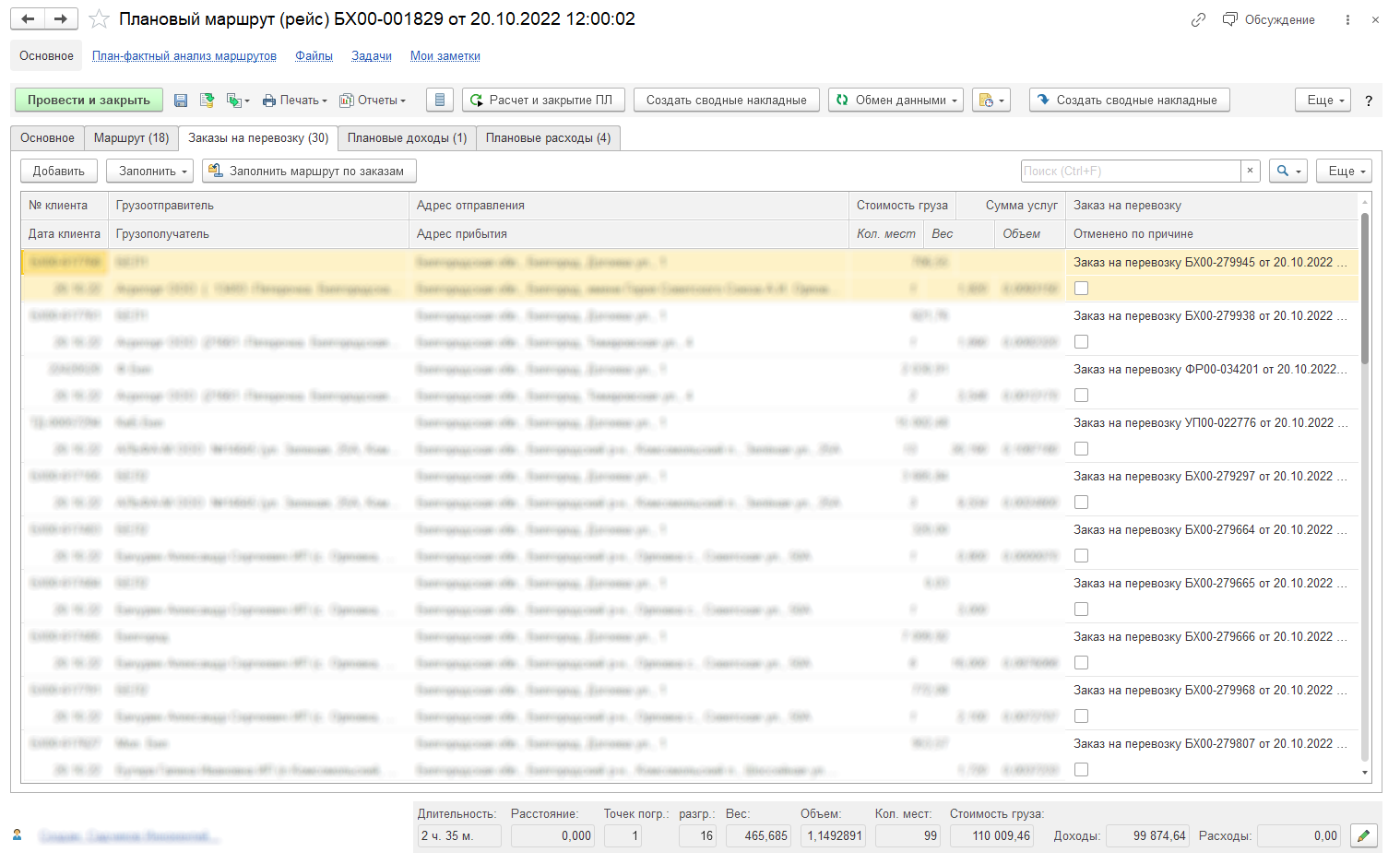Screen dimensions: 1400x864
Task: Toggle cancel checkbox for order УП00-022776
Action: tap(1082, 449)
